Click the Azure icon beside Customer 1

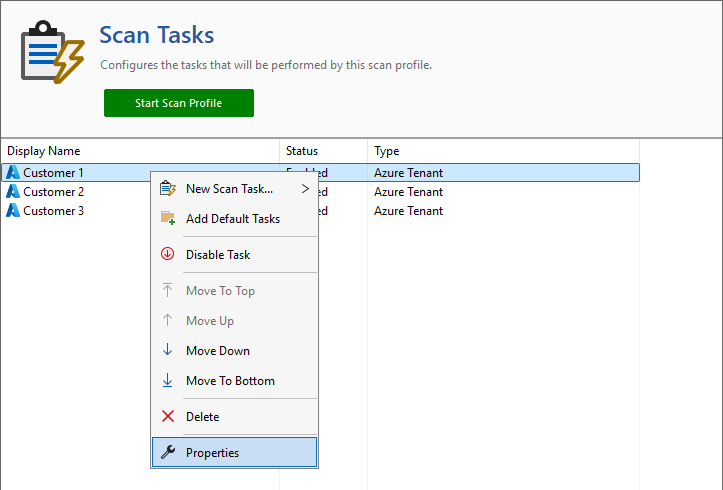[x=13, y=173]
